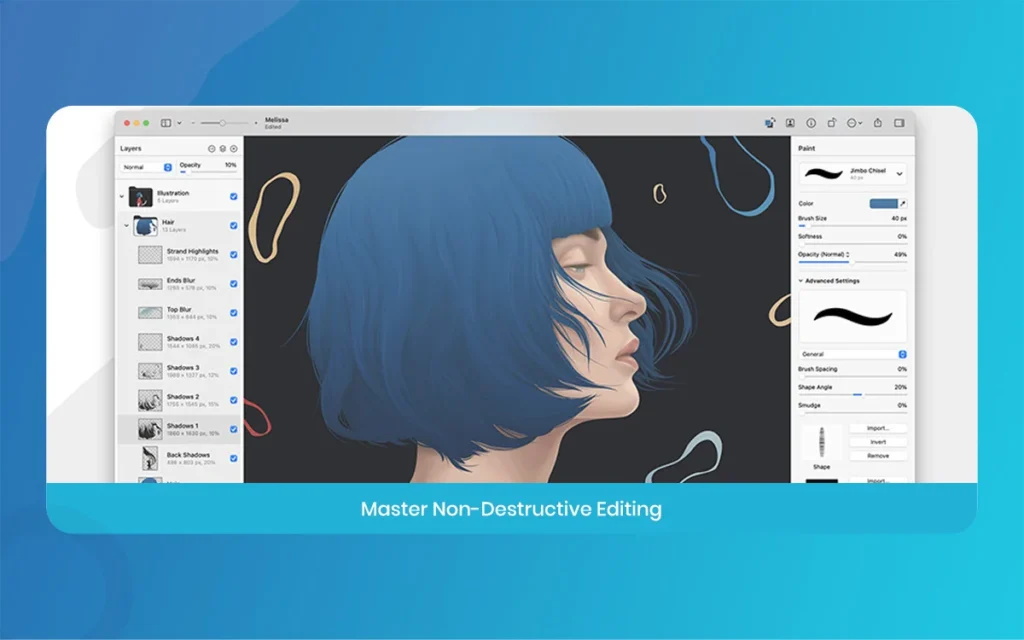Image resolution: width=1024 pixels, height=640 pixels.
Task: Toggle Shadows 3 layer visibility
Action: pos(234,371)
